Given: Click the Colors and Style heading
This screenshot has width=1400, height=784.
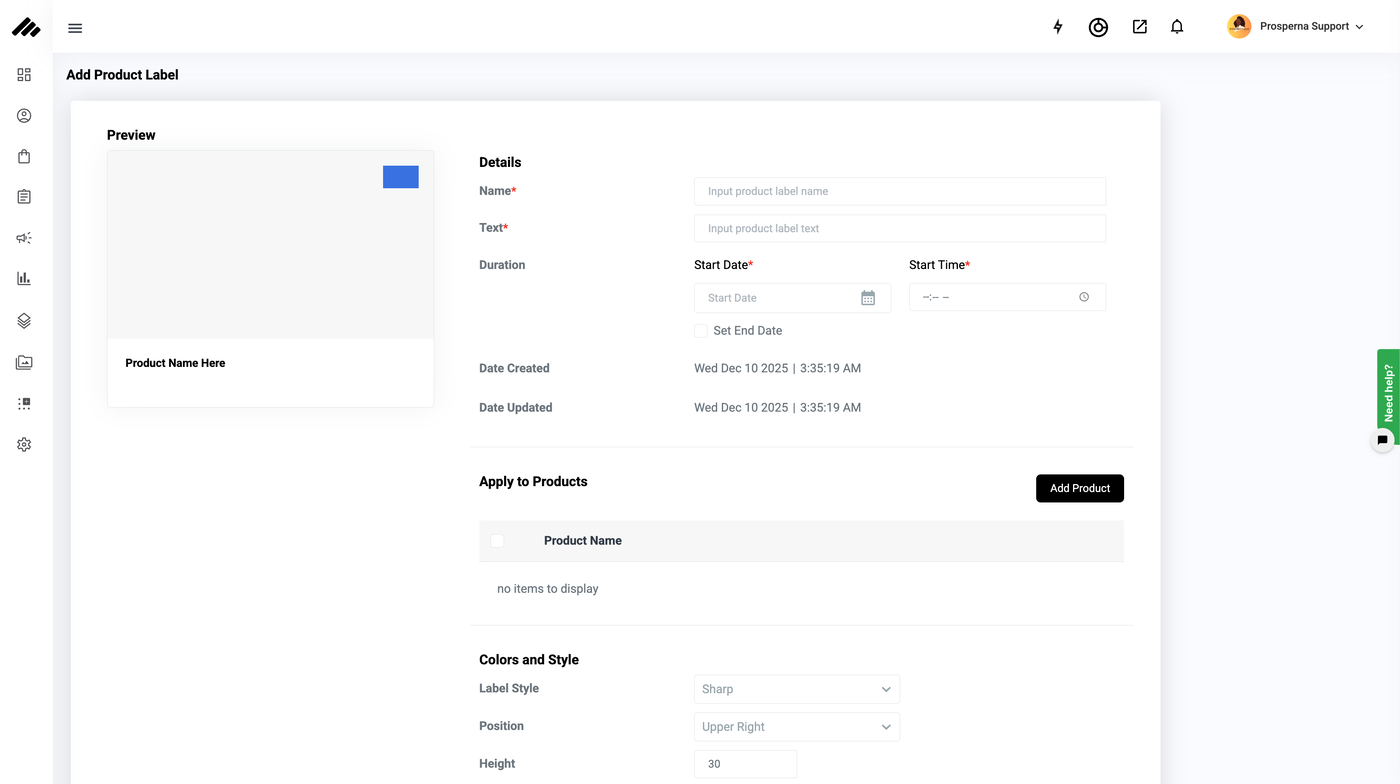Looking at the screenshot, I should point(529,660).
